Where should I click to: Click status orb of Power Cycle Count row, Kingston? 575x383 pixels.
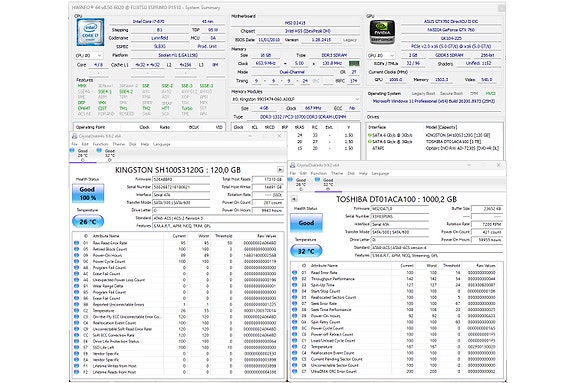point(76,261)
